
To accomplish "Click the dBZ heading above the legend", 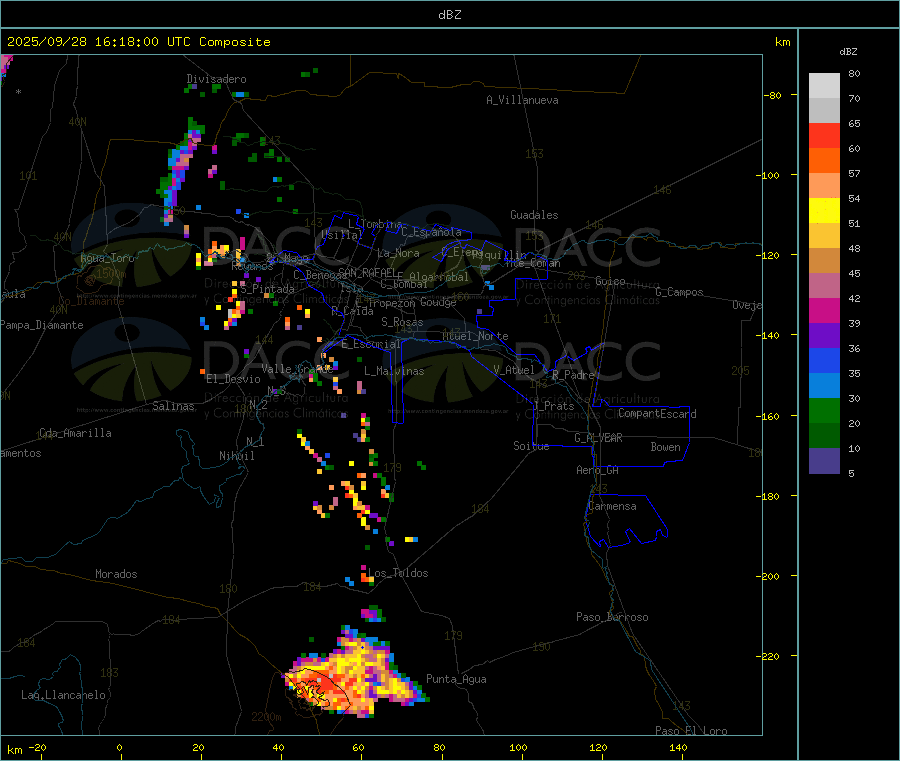I will 848,52.
